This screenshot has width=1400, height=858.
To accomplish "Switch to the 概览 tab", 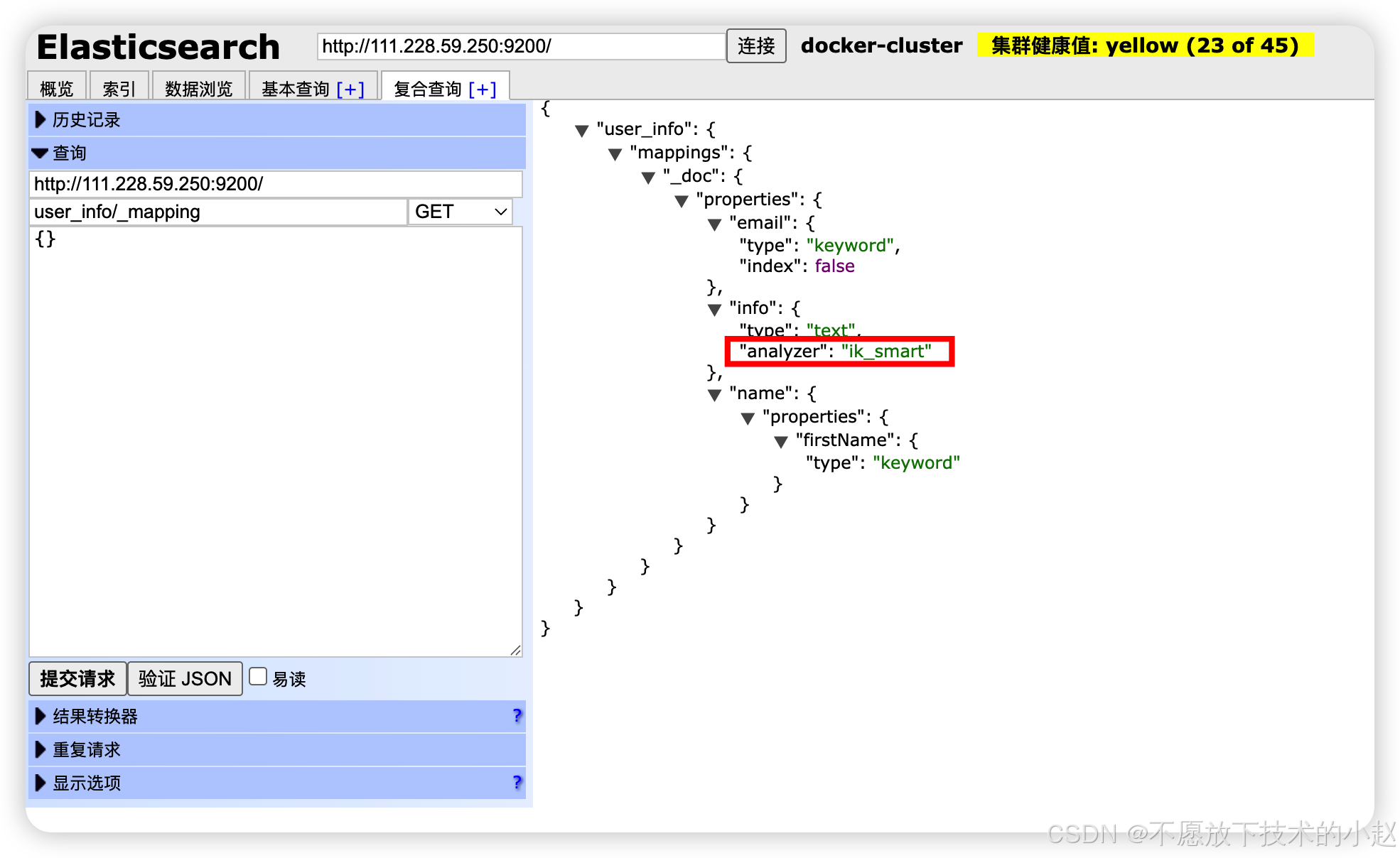I will [x=57, y=89].
